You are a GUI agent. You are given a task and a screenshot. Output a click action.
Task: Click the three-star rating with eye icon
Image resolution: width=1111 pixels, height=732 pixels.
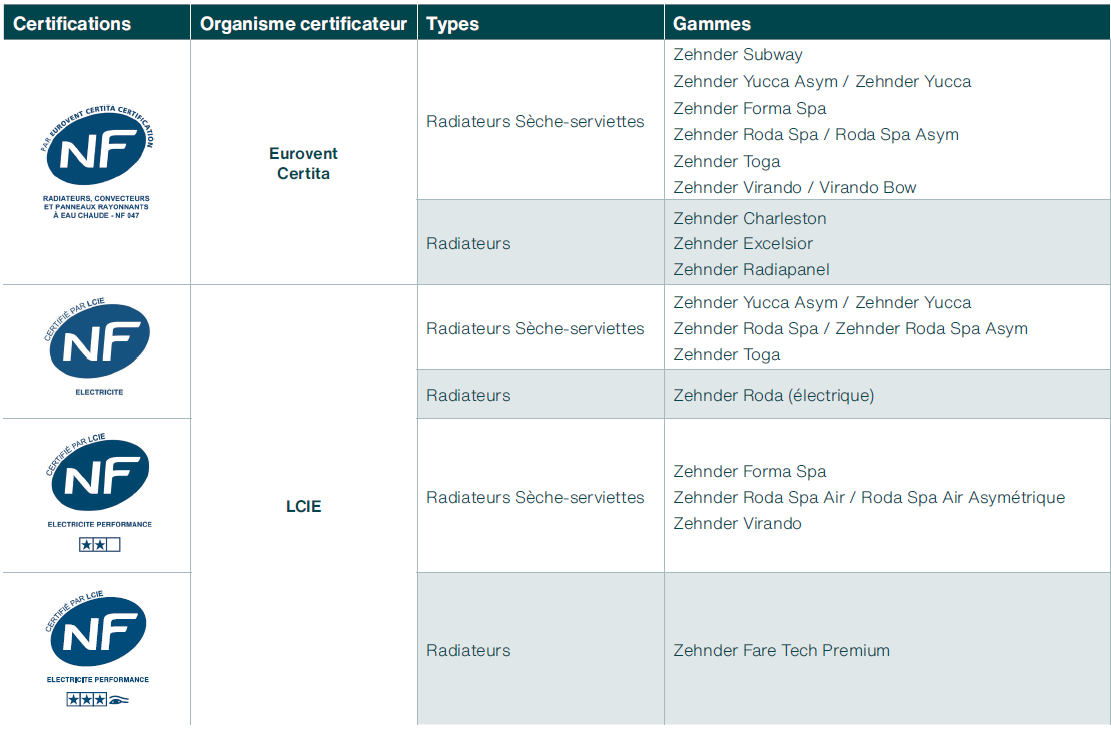tap(98, 700)
